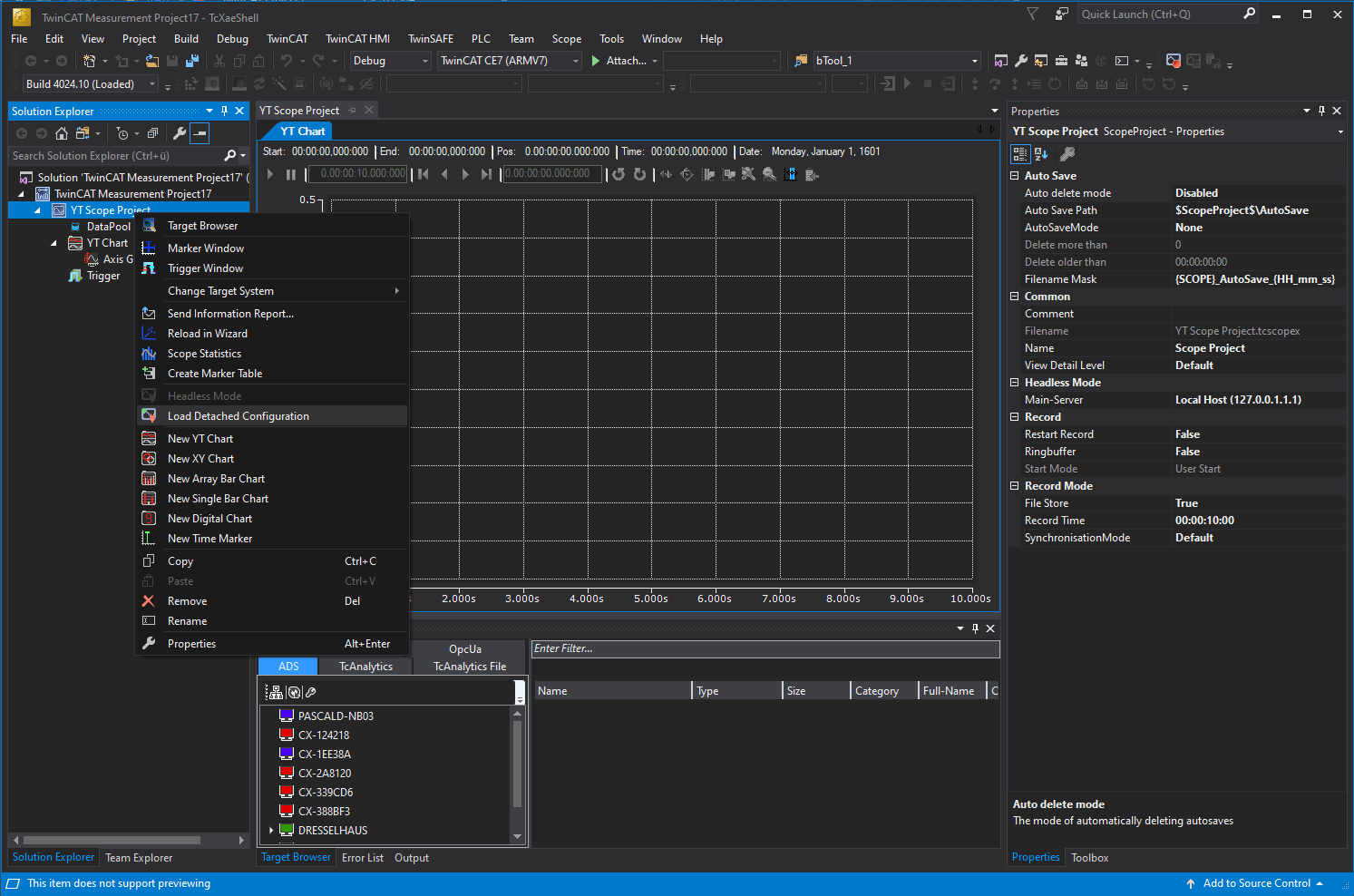This screenshot has width=1354, height=896.
Task: Click Add to Source Control in status bar
Action: coord(1255,883)
